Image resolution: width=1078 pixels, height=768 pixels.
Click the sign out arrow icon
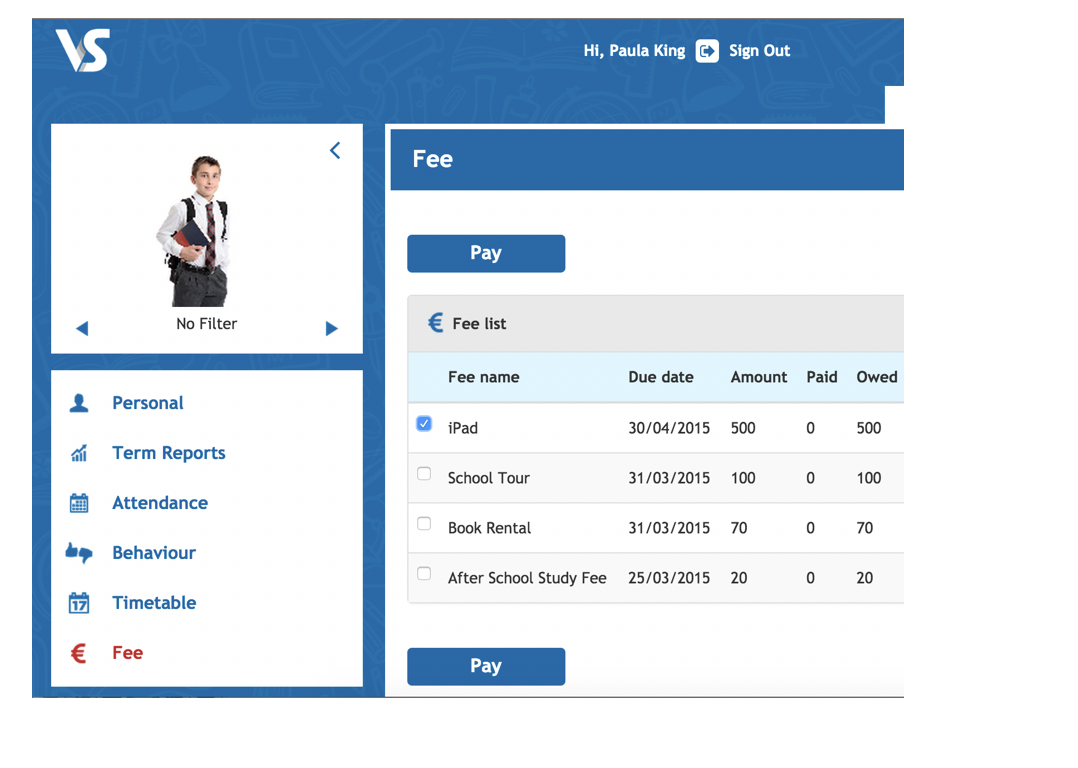707,51
